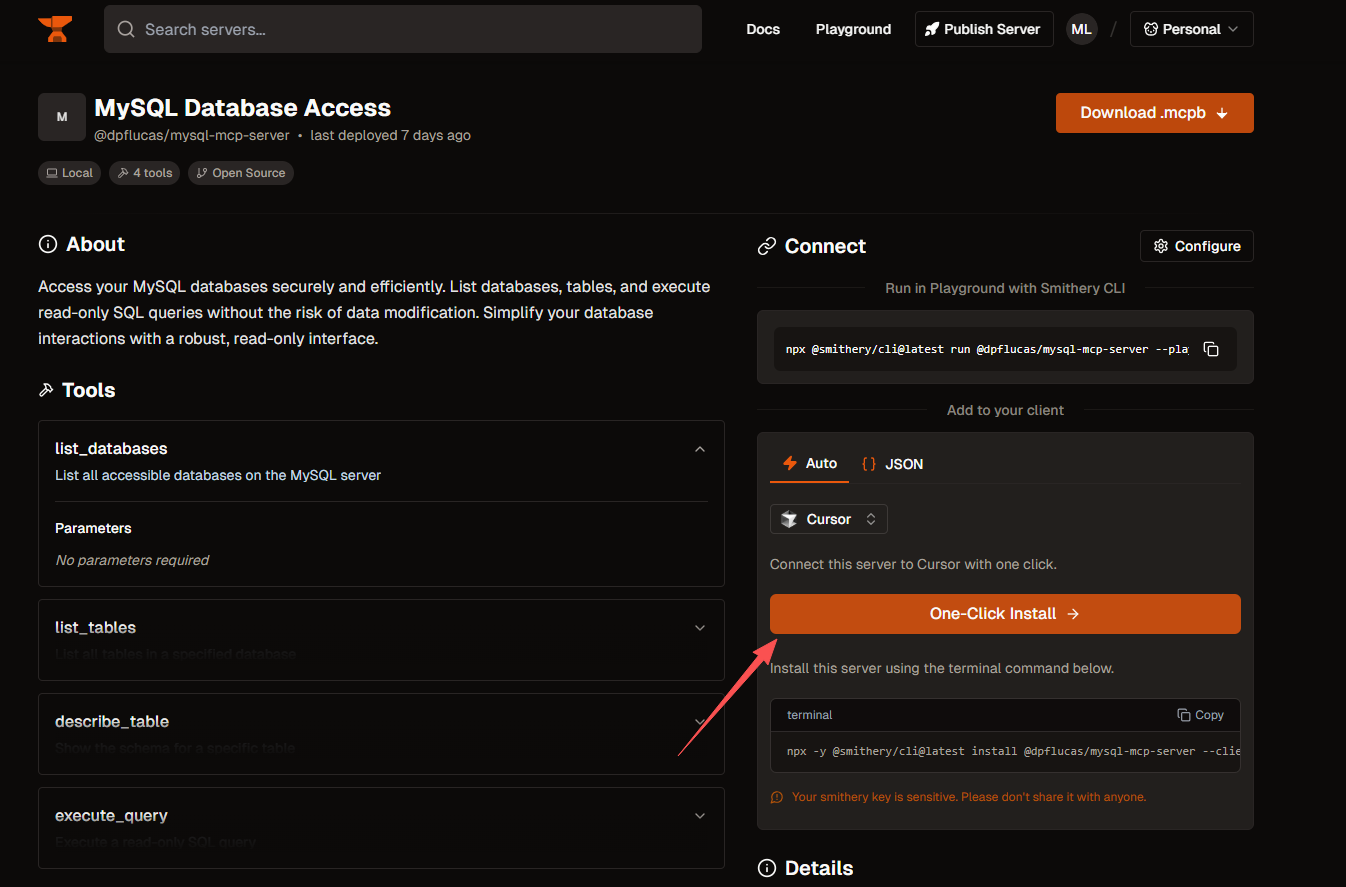Screen dimensions: 1346x887
Task: Open the Cursor client dropdown
Action: click(828, 519)
